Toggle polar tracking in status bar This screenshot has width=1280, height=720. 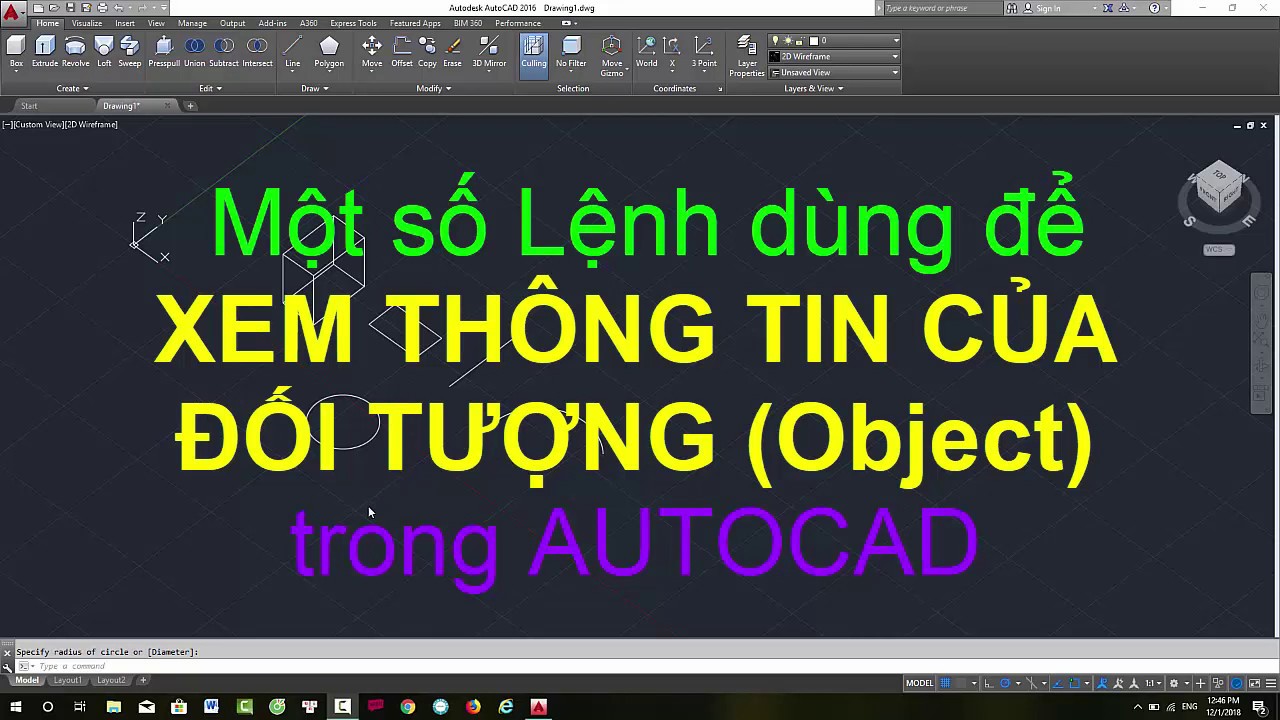[x=1005, y=683]
